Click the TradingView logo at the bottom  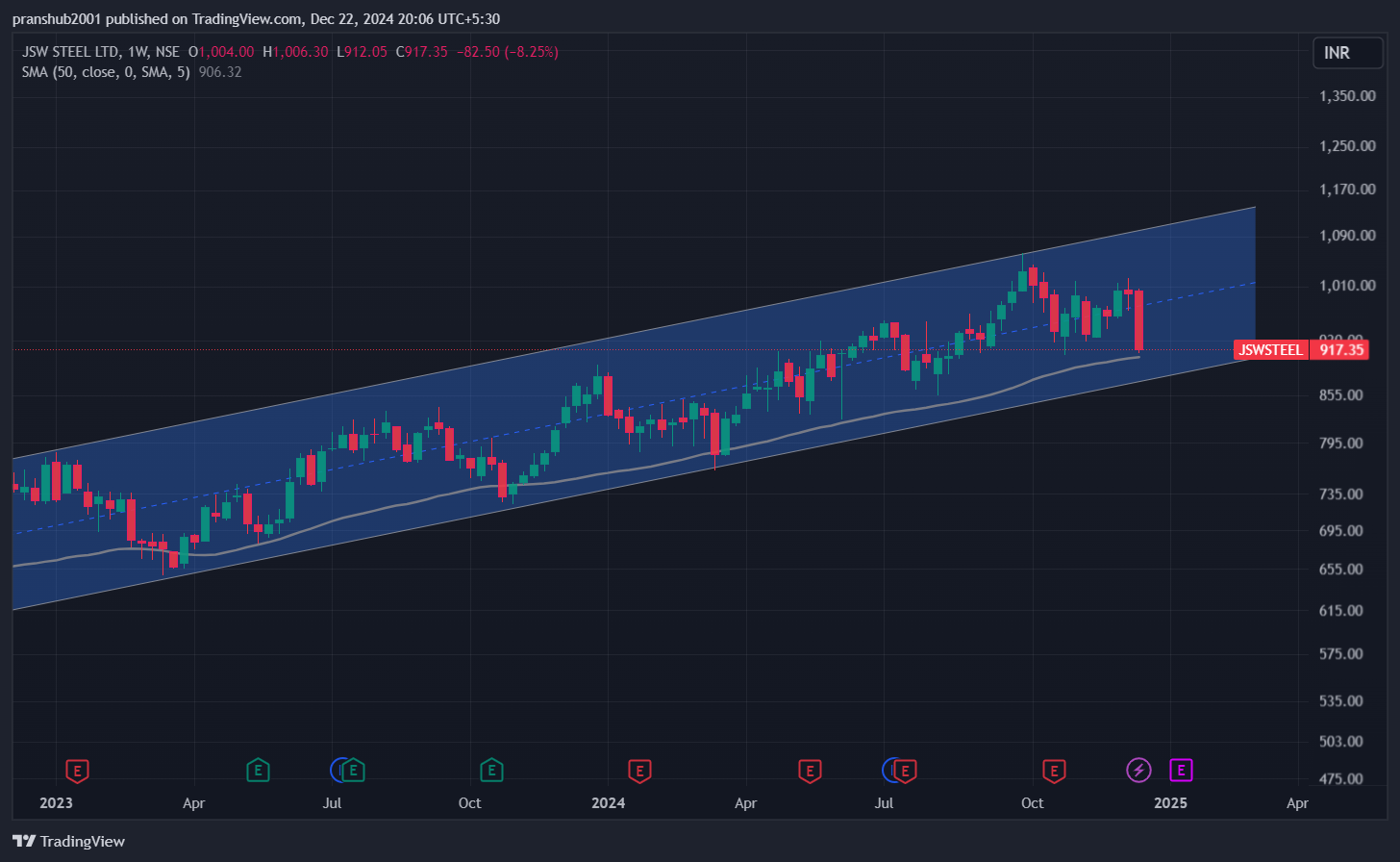[68, 841]
